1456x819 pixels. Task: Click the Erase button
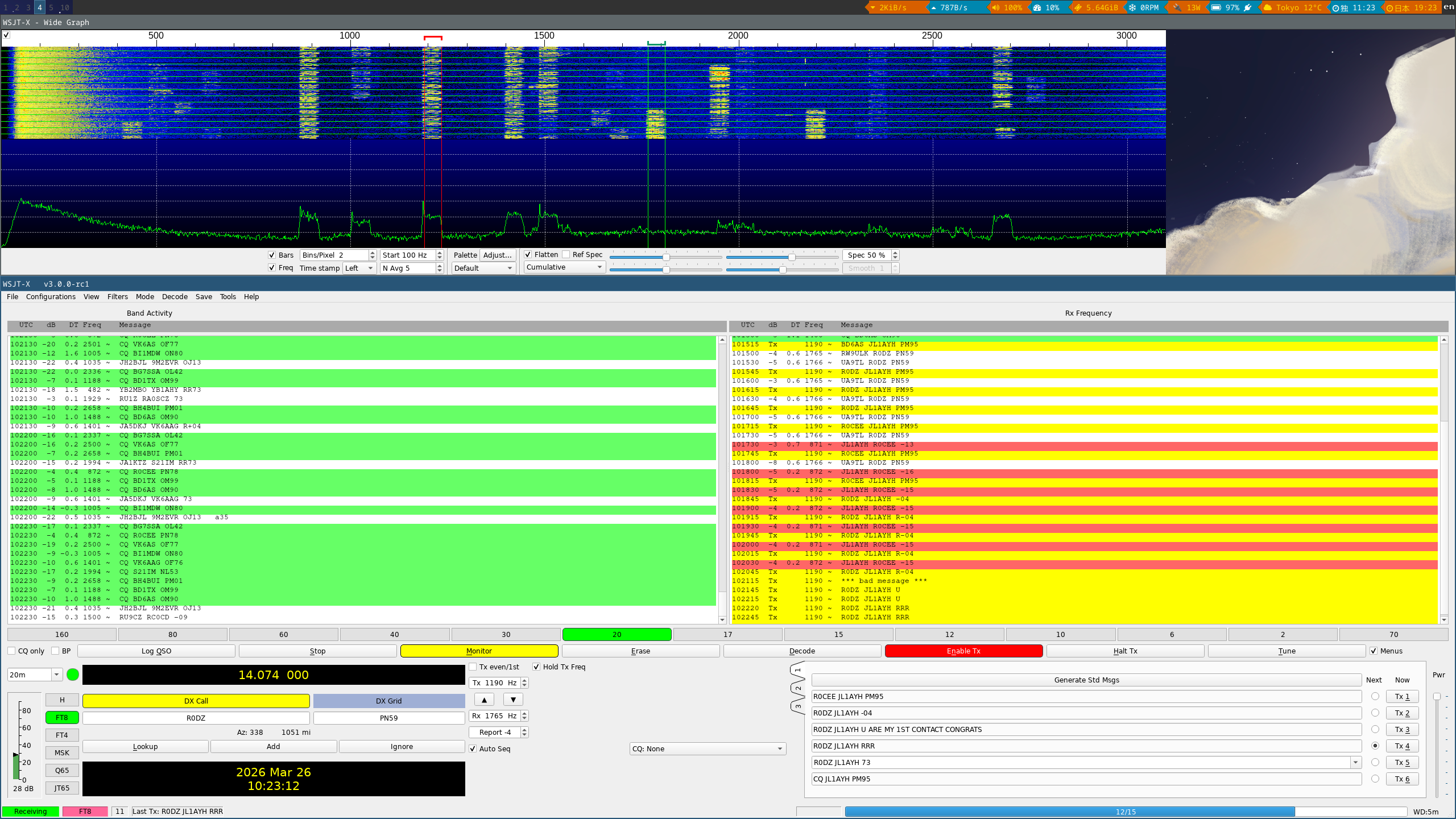pos(640,651)
